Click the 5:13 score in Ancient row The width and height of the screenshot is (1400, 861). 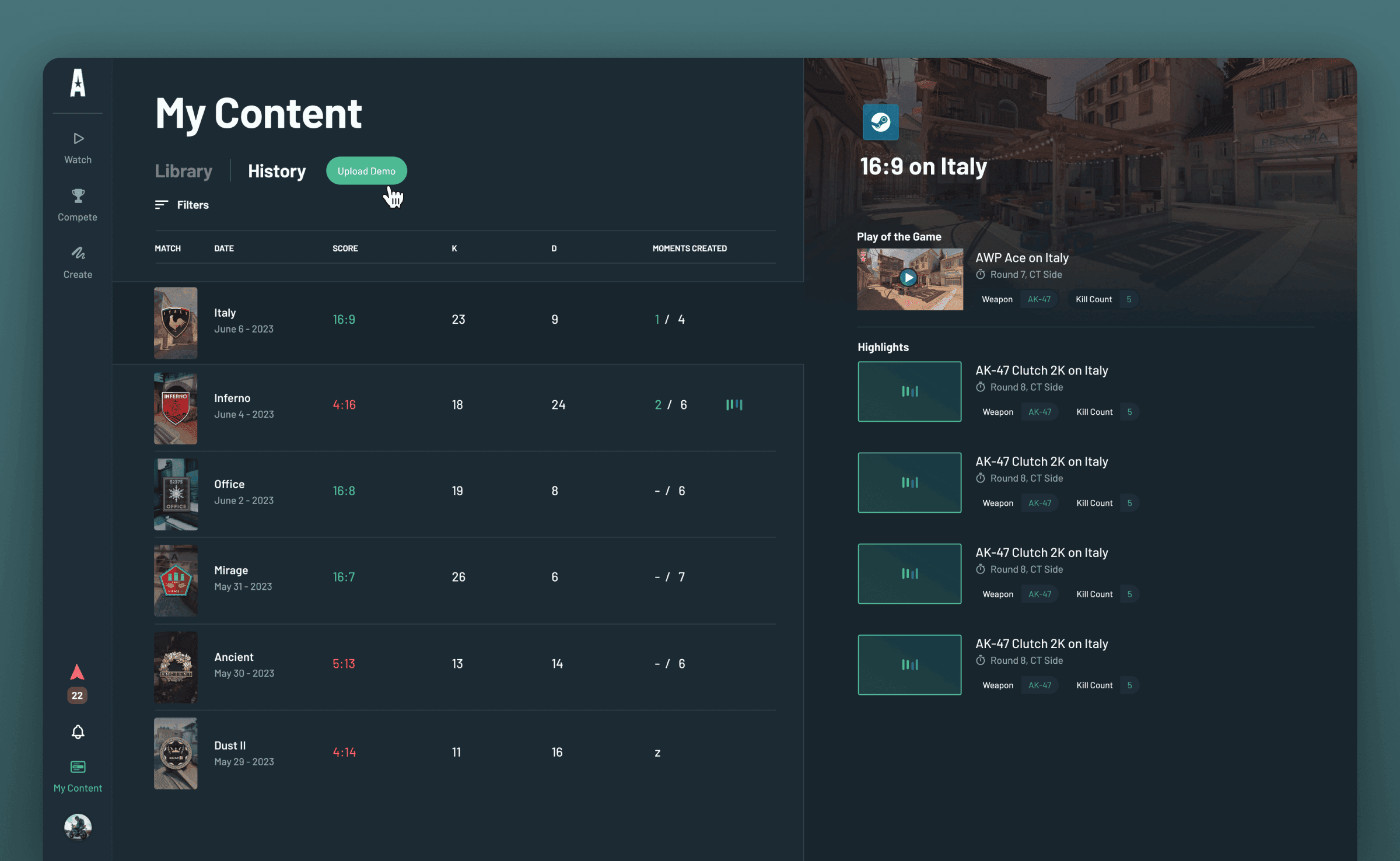[x=344, y=663]
